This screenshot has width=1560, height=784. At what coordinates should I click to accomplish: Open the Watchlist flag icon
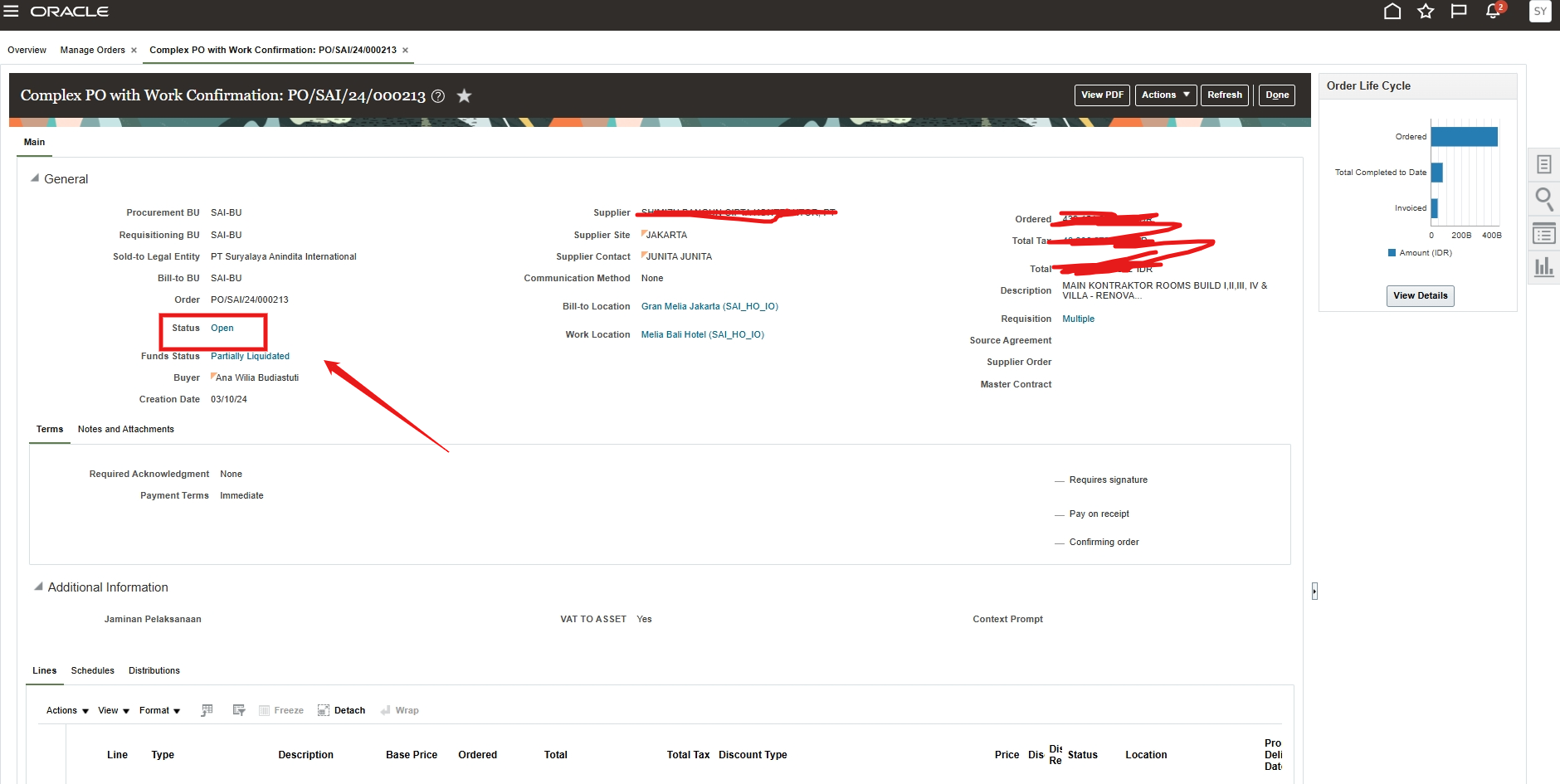click(x=1459, y=12)
